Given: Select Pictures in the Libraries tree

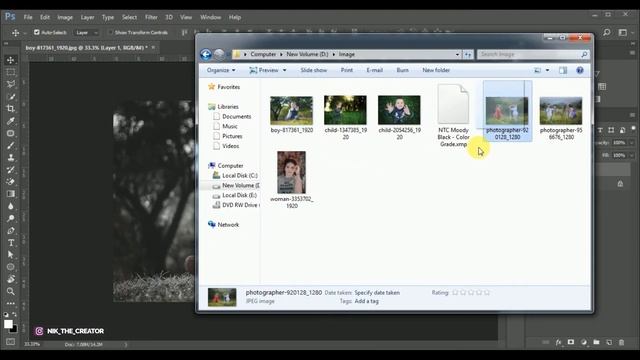Looking at the screenshot, I should click(x=232, y=136).
